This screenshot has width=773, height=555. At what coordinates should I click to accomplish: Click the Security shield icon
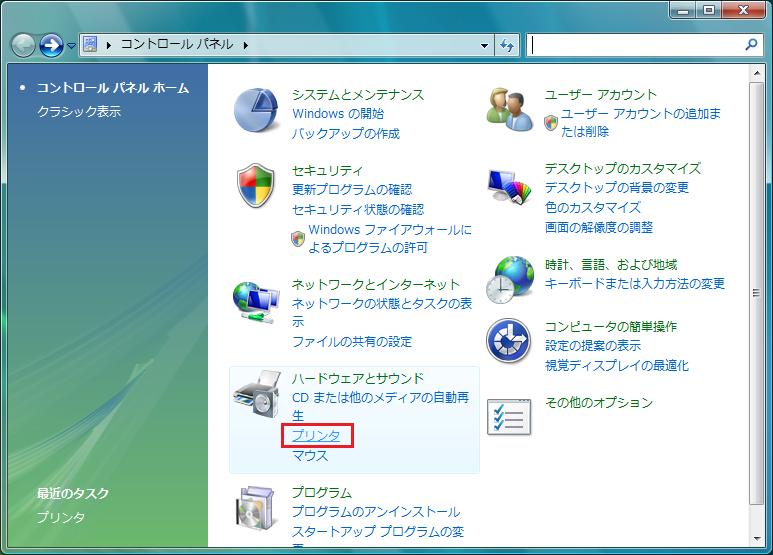255,185
